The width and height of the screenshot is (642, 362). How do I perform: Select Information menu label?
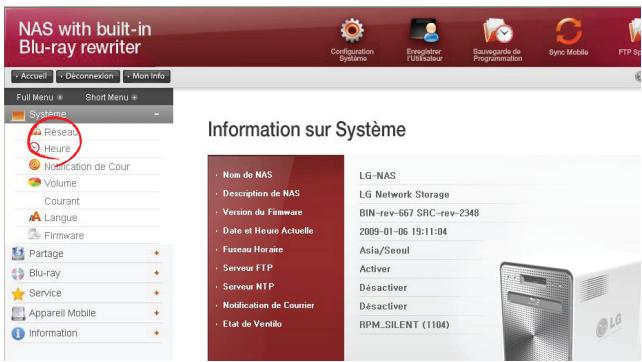point(53,333)
